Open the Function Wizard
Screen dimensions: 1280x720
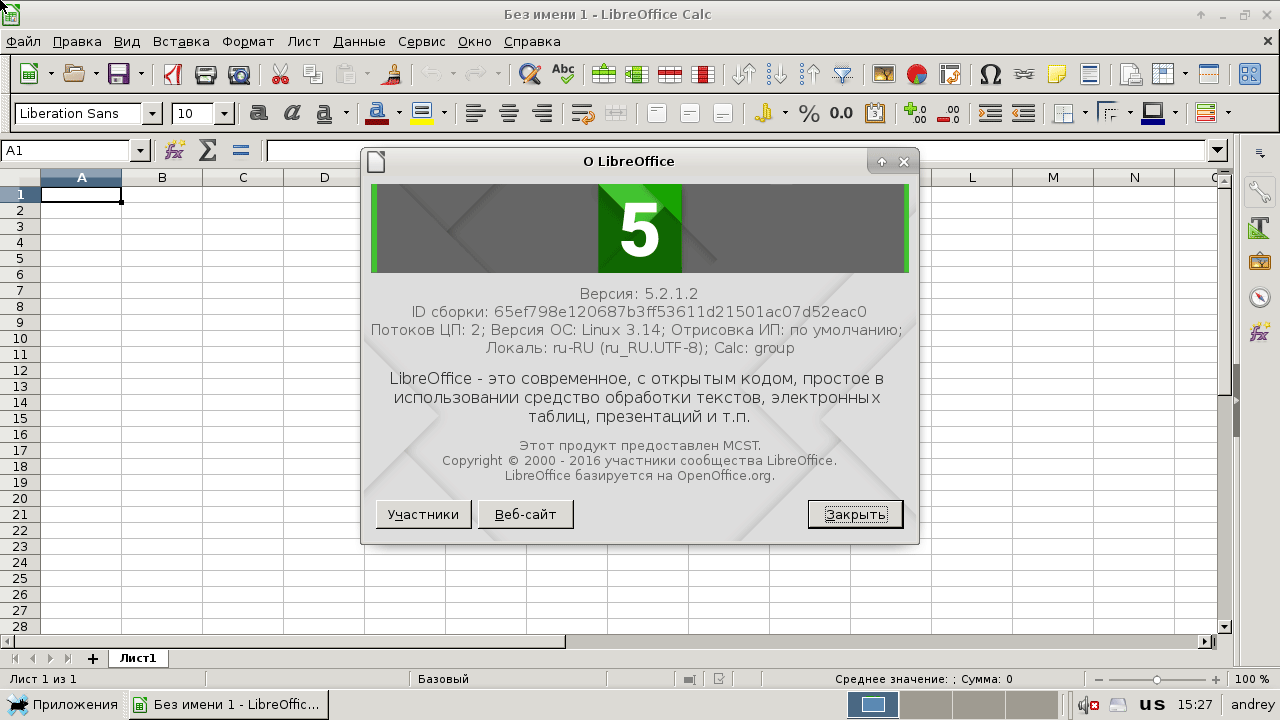tap(175, 150)
